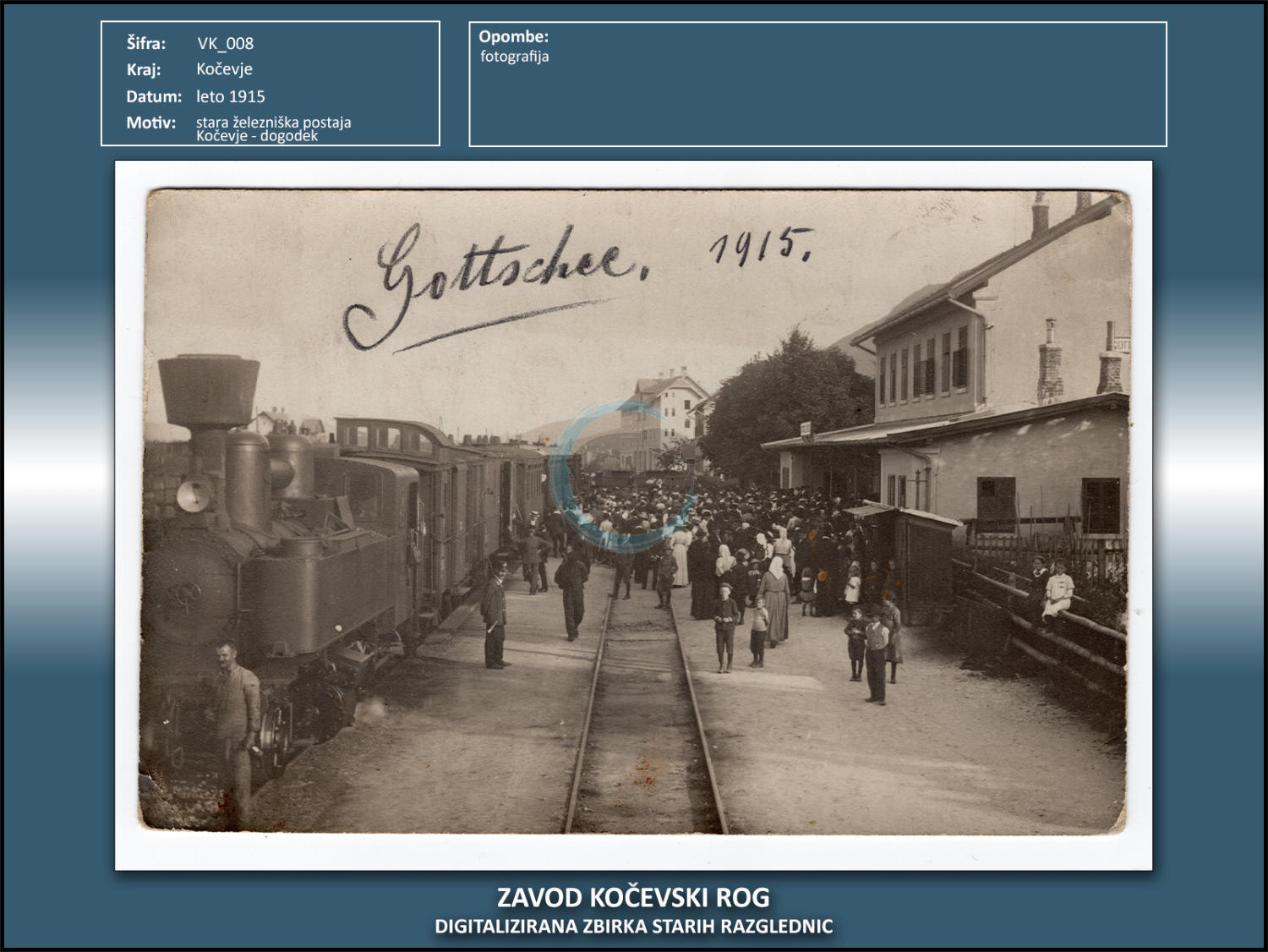
Task: Click the Motiv description text
Action: (x=272, y=129)
